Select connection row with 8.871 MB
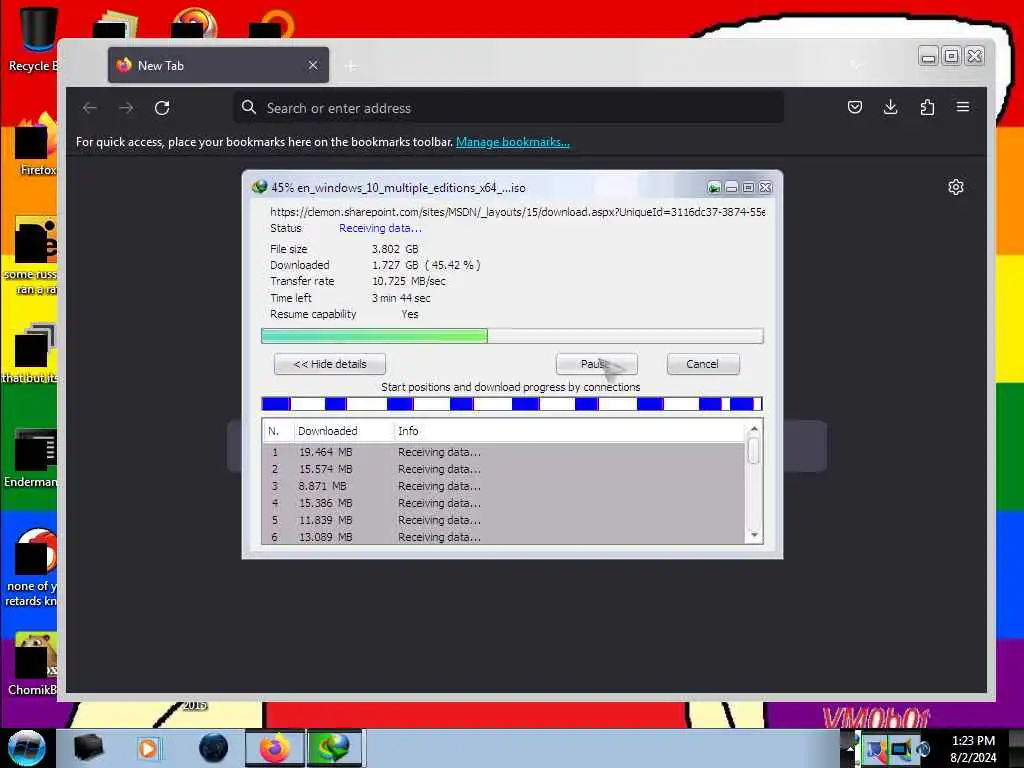This screenshot has width=1024, height=768. tap(504, 486)
